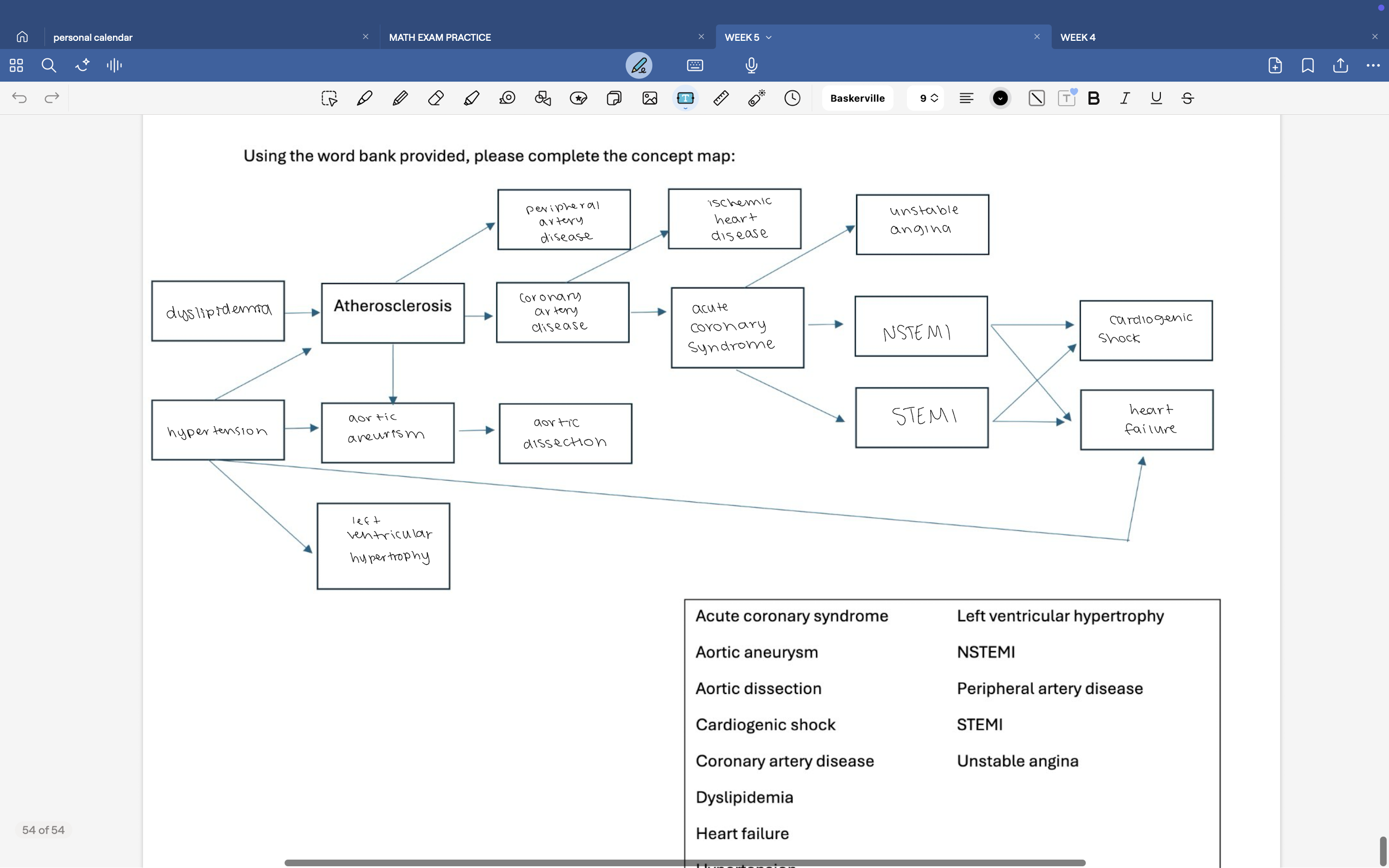
Task: Select the Highlighter tool
Action: [x=471, y=98]
